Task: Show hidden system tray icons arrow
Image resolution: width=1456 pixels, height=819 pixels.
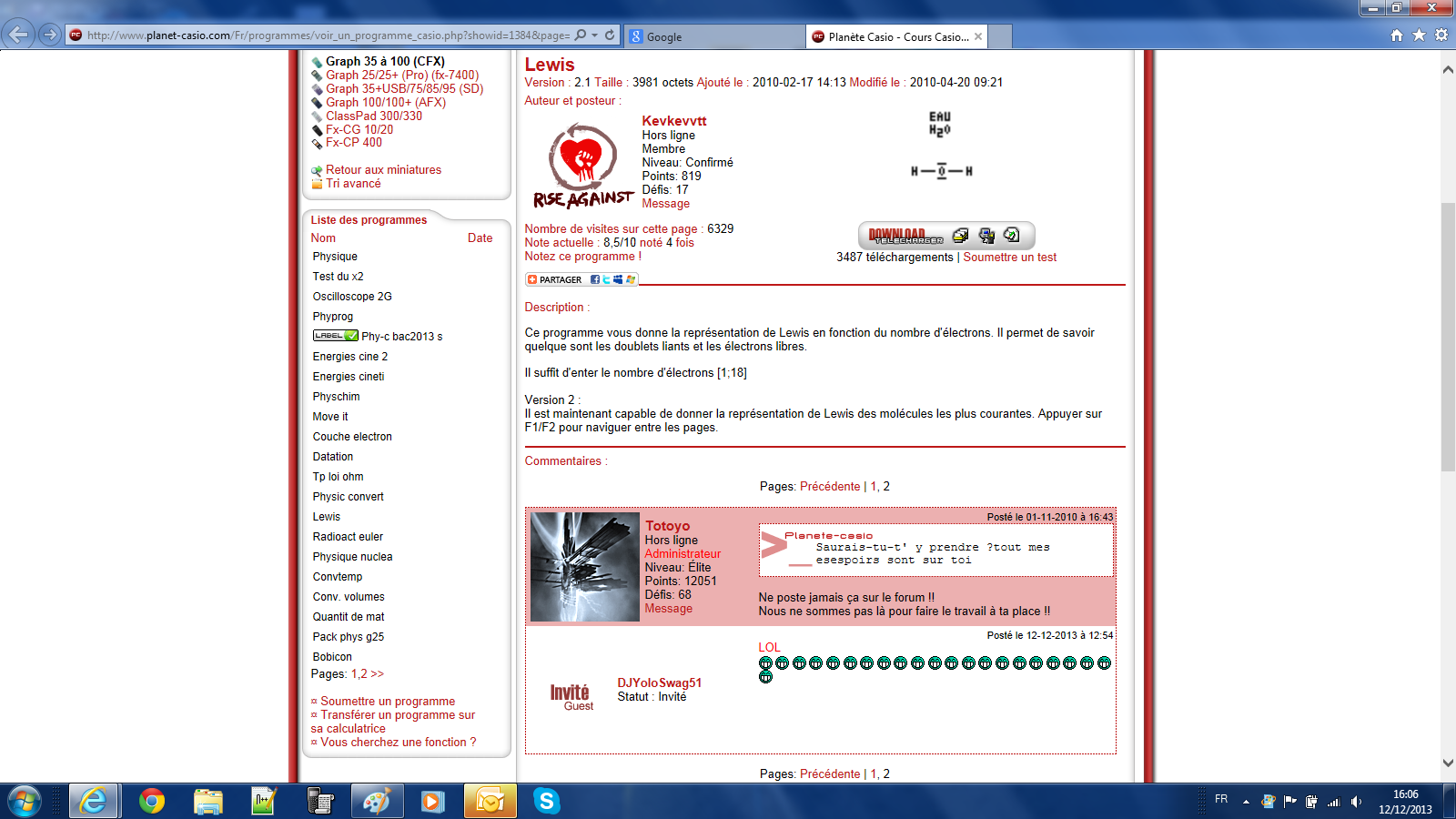Action: pos(1246,802)
